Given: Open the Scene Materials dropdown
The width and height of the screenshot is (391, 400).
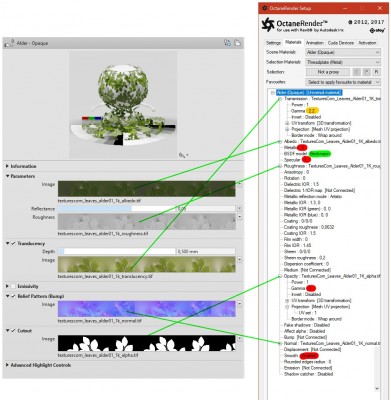Looking at the screenshot, I should point(343,52).
